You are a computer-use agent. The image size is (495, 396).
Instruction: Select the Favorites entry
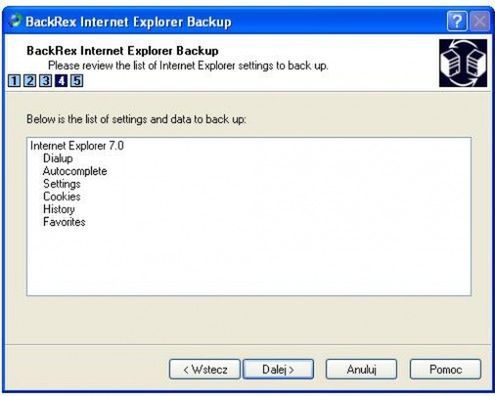[x=64, y=222]
